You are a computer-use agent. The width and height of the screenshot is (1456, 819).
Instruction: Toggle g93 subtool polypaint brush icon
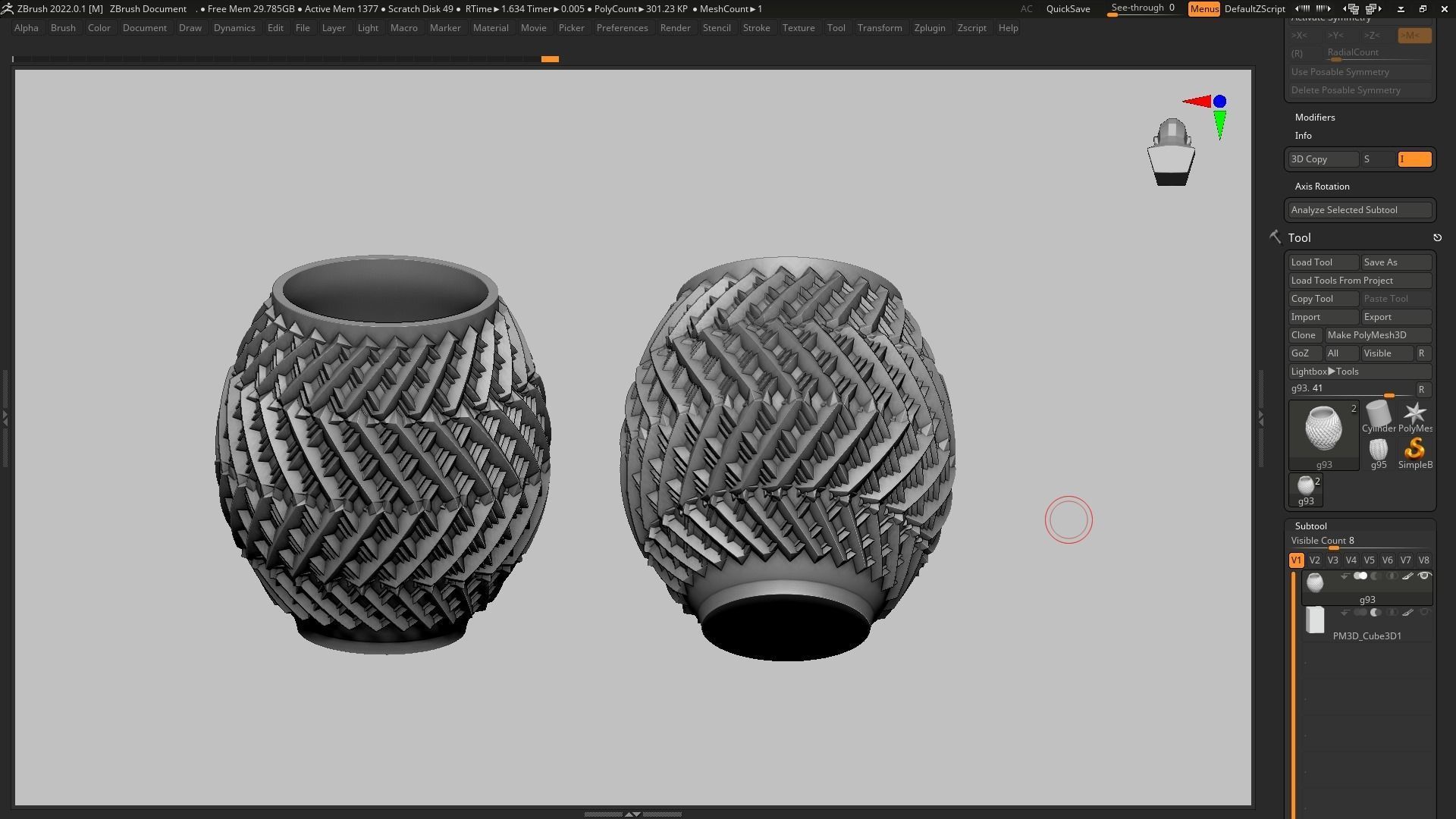[1407, 576]
